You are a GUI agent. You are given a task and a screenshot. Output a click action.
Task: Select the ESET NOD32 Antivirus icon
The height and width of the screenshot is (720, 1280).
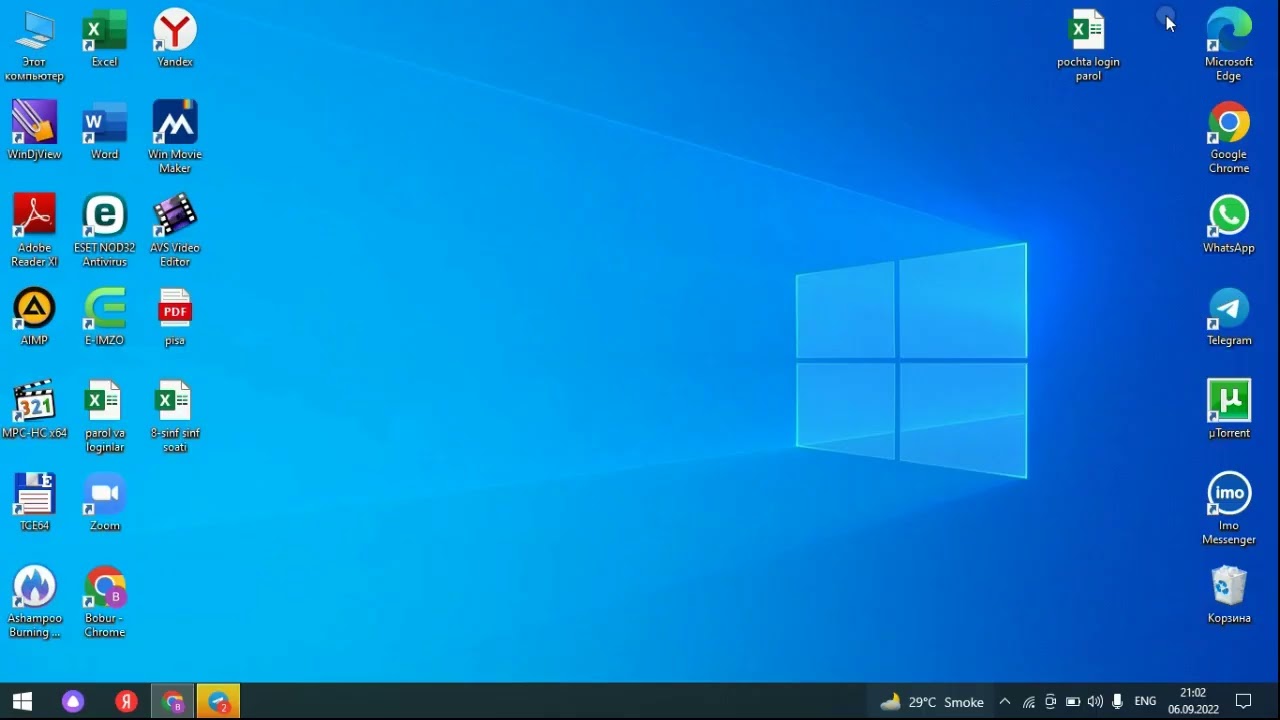click(x=104, y=230)
